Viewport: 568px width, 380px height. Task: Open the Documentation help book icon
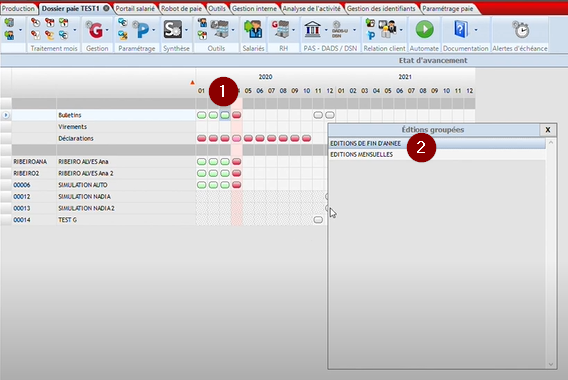(x=461, y=29)
